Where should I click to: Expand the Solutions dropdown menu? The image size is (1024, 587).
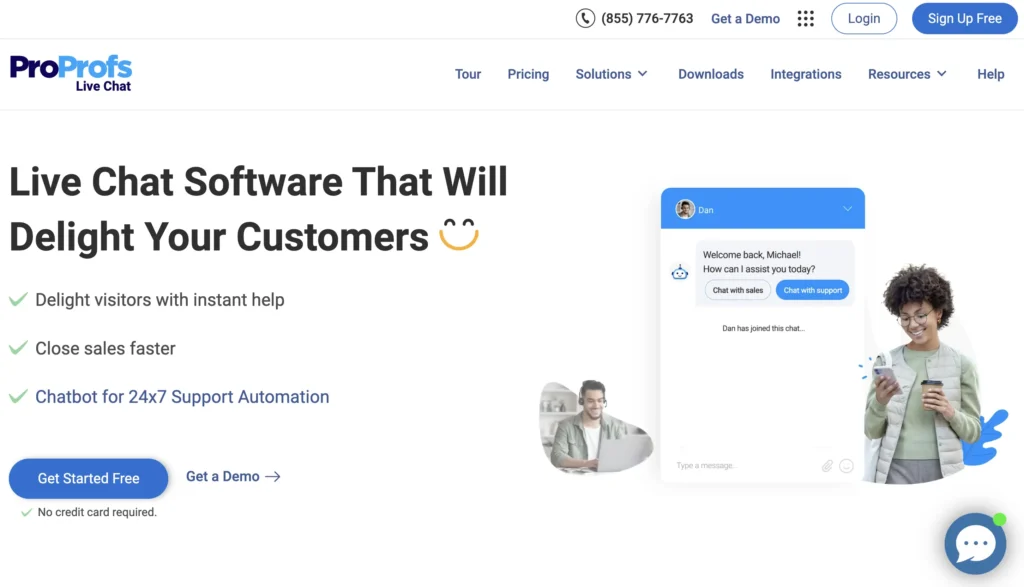(611, 74)
